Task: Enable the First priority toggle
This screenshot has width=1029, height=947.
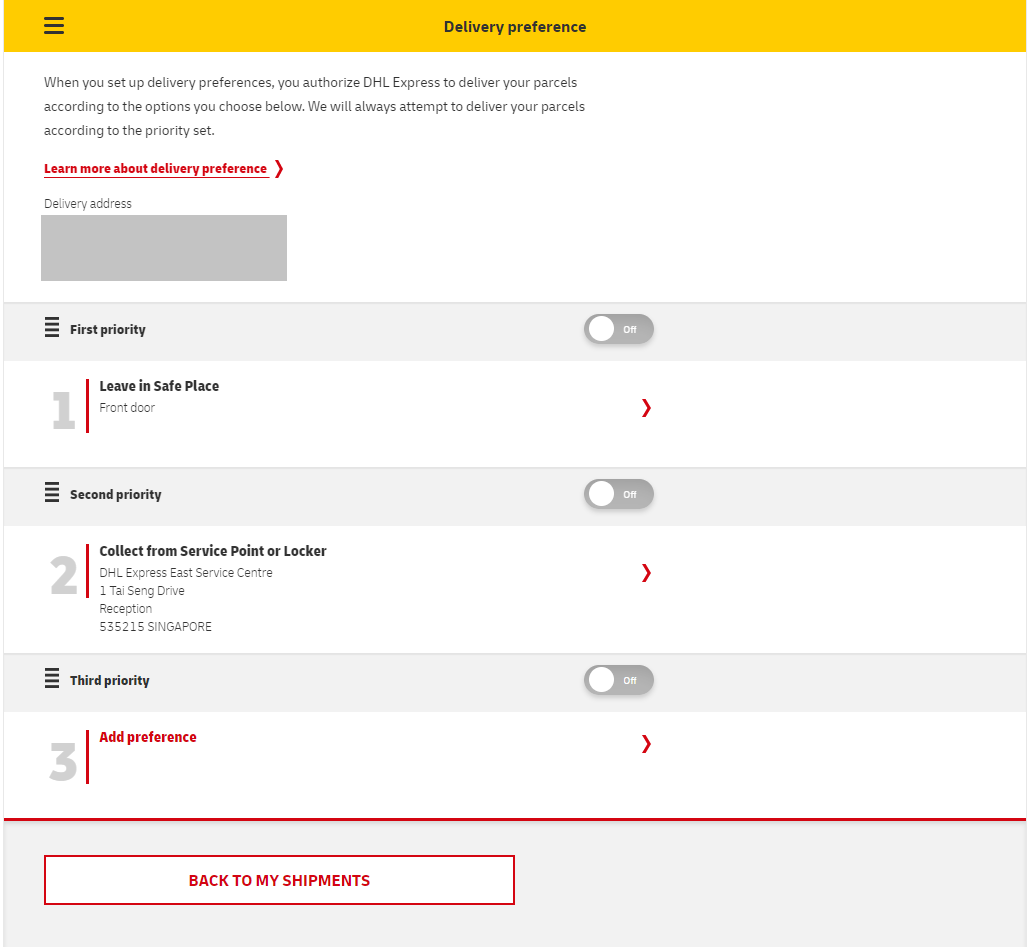Action: 618,329
